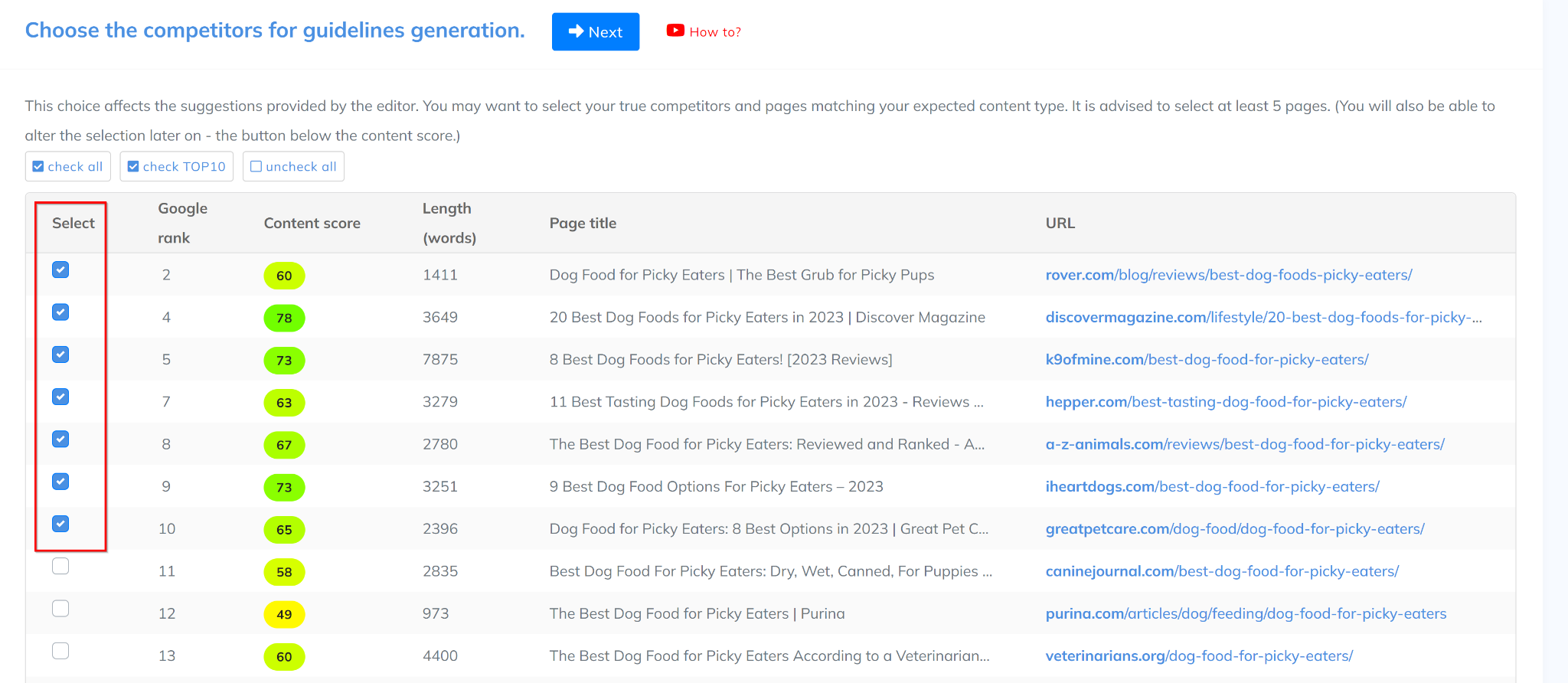The image size is (1568, 683).
Task: Click the word count 1411
Action: (440, 275)
